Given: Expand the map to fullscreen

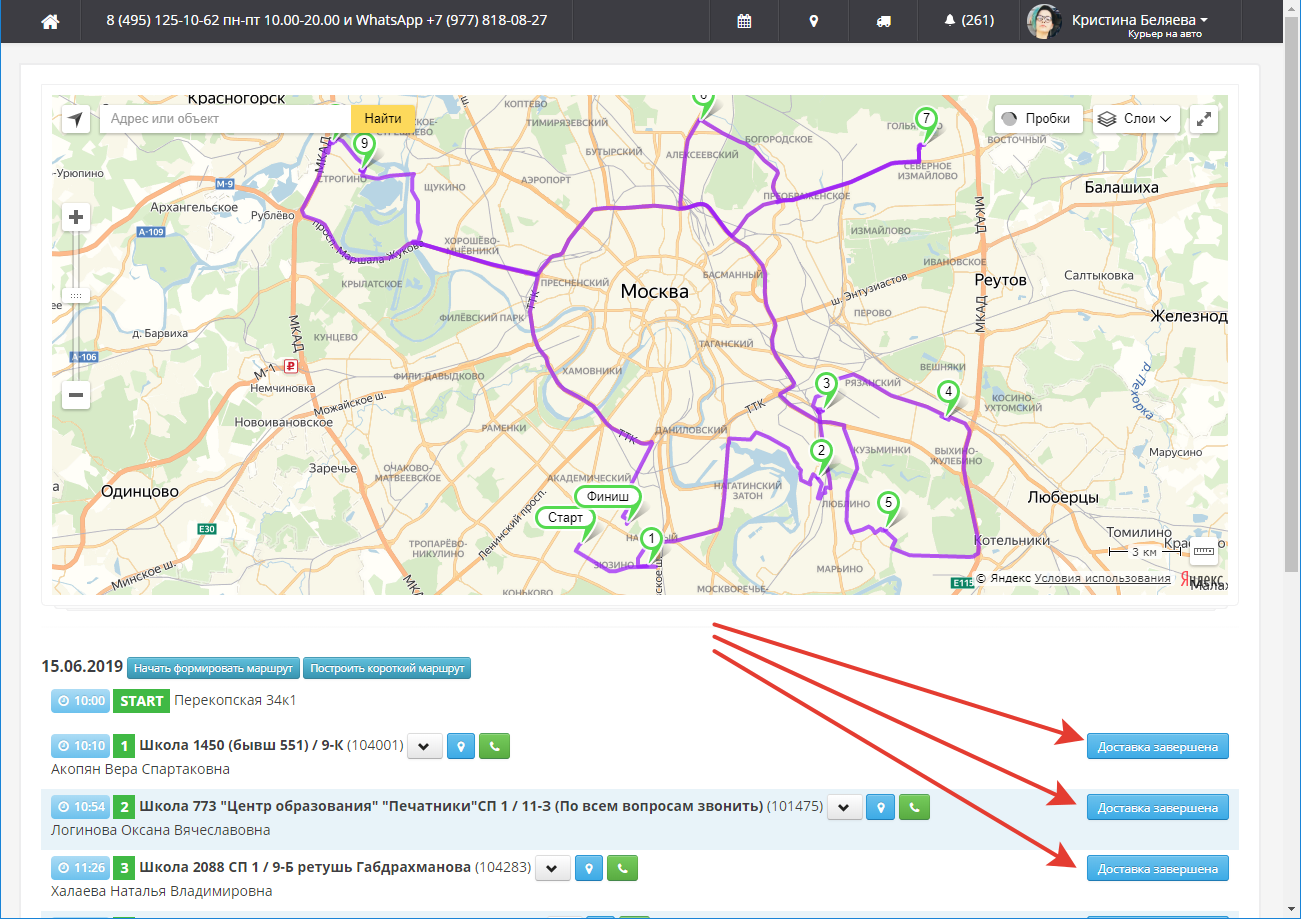Looking at the screenshot, I should tap(1205, 118).
